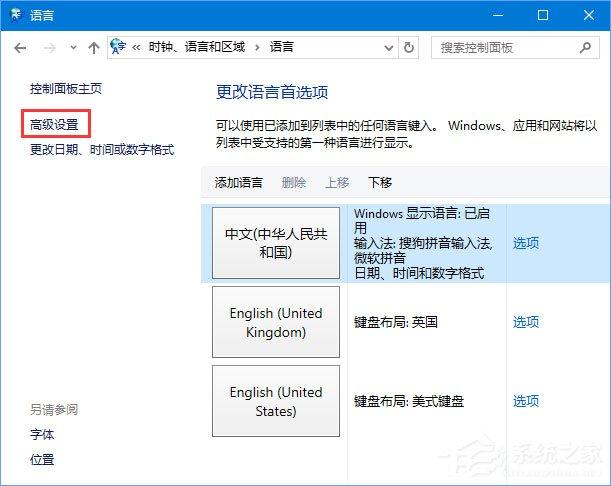This screenshot has height=486, width=611.
Task: Click 键盘布局: 美式键盘 text
Action: (x=409, y=401)
